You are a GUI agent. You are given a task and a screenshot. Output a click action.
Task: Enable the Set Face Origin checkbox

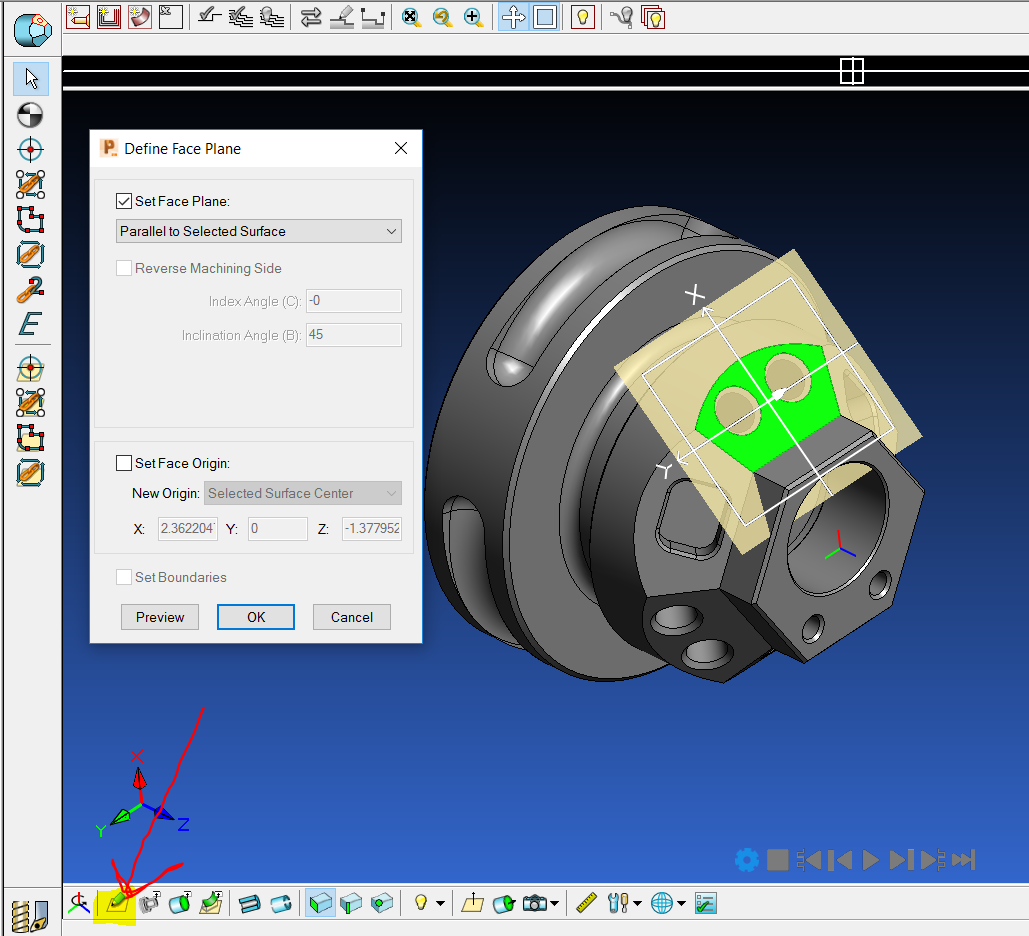pyautogui.click(x=124, y=462)
